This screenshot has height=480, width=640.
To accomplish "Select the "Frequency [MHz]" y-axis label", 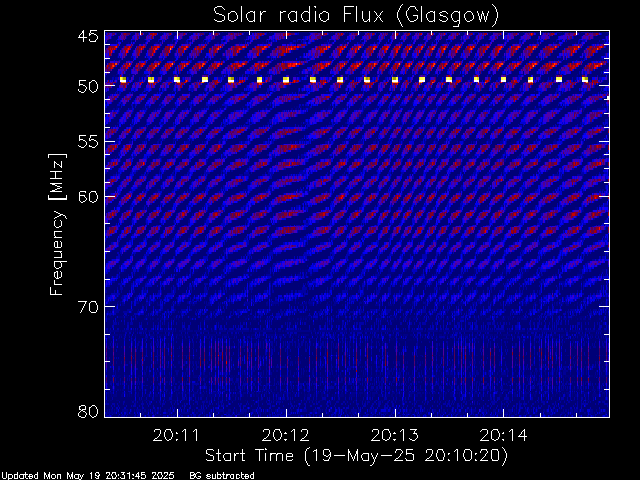I will click(x=57, y=223).
